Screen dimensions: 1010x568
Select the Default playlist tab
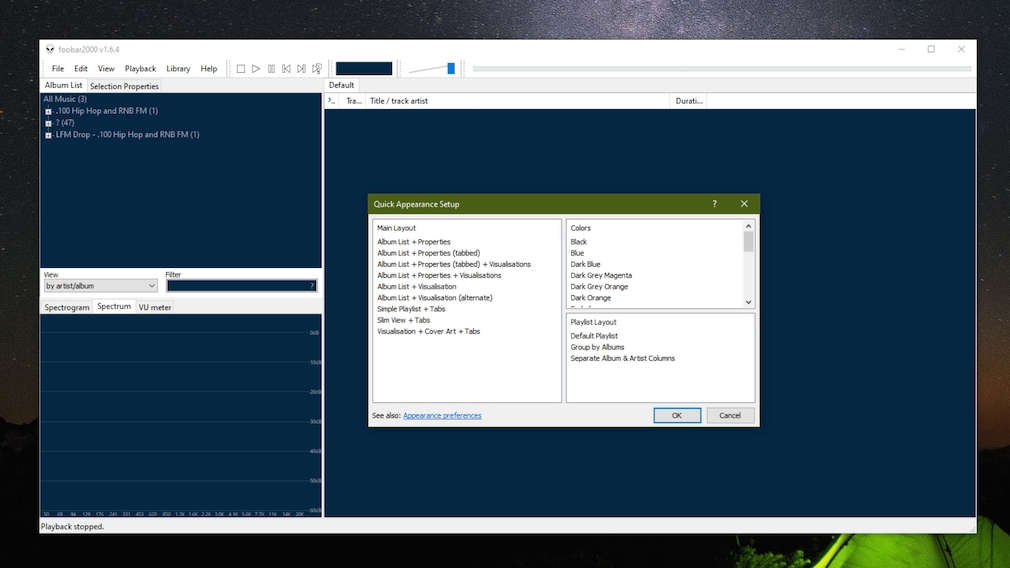tap(341, 85)
